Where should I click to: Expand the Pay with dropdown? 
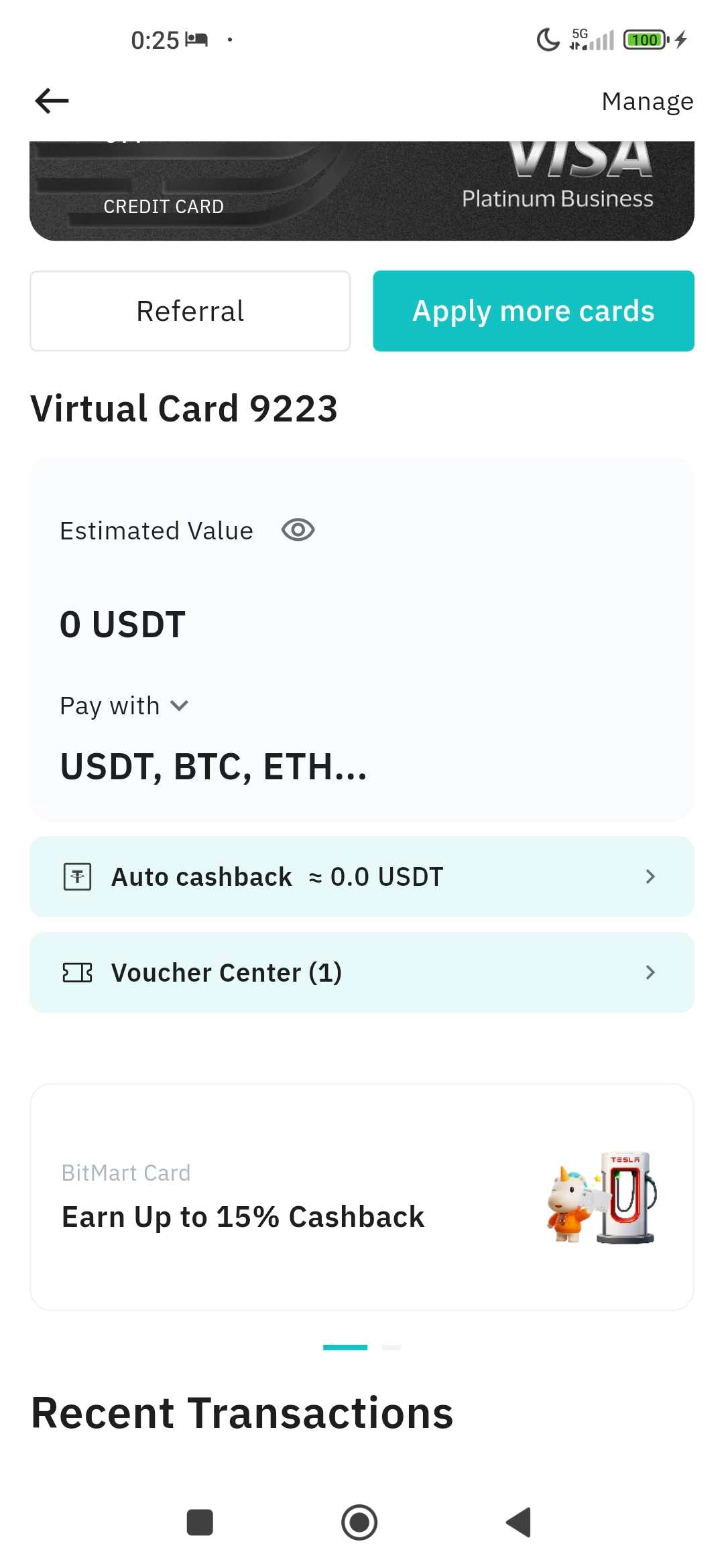click(x=179, y=706)
